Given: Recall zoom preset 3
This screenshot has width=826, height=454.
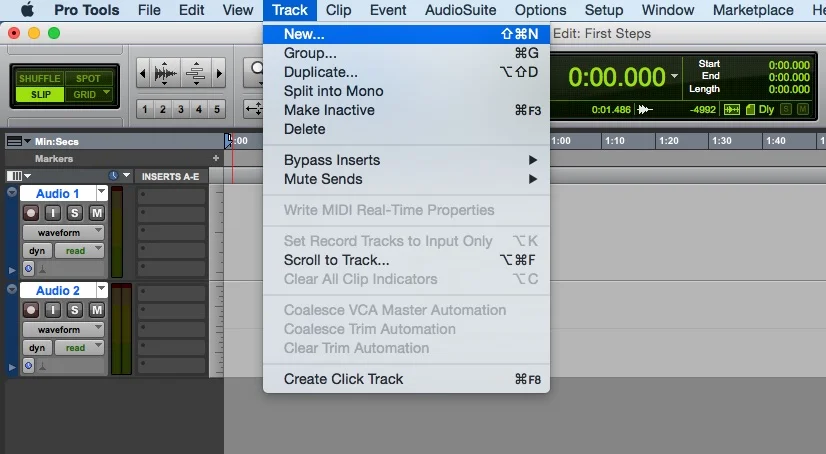Looking at the screenshot, I should 181,109.
